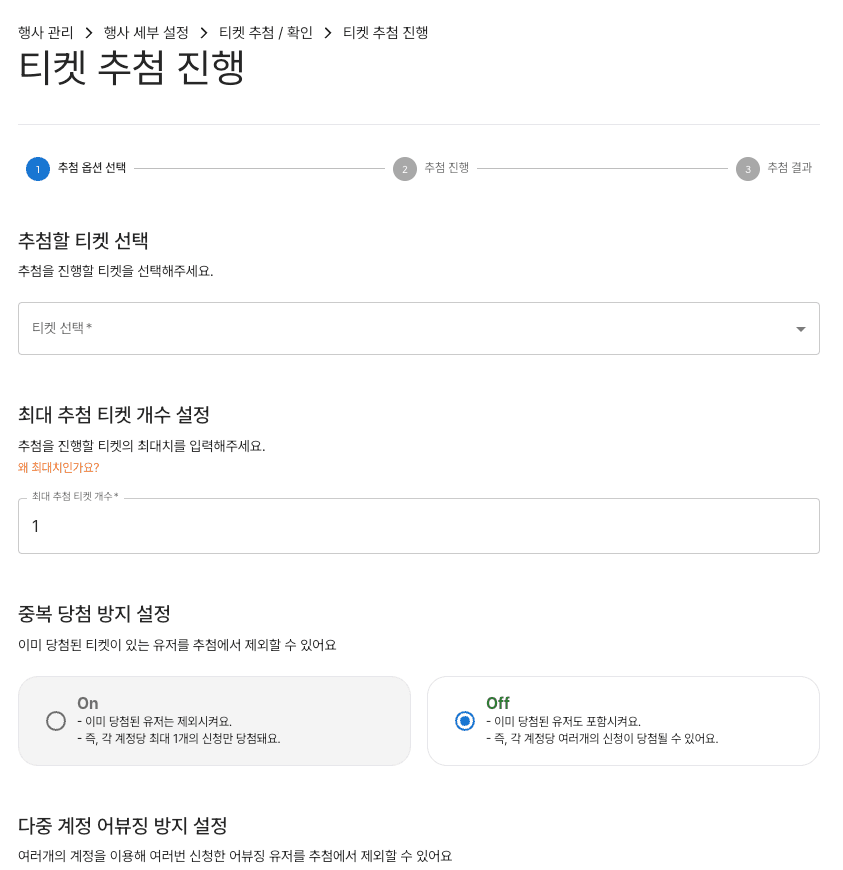Click the 왜 최대치인가요? link
The height and width of the screenshot is (870, 843).
59,467
